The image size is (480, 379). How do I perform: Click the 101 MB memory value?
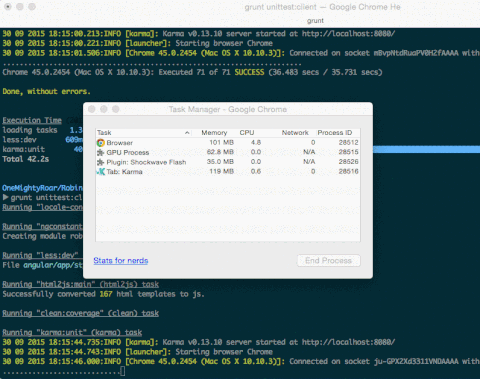[x=221, y=143]
